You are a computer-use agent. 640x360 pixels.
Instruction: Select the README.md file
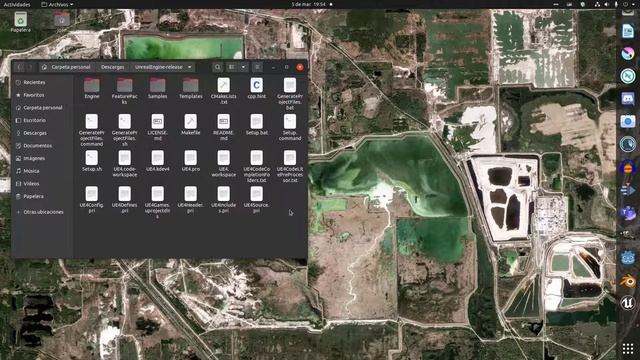tap(224, 127)
